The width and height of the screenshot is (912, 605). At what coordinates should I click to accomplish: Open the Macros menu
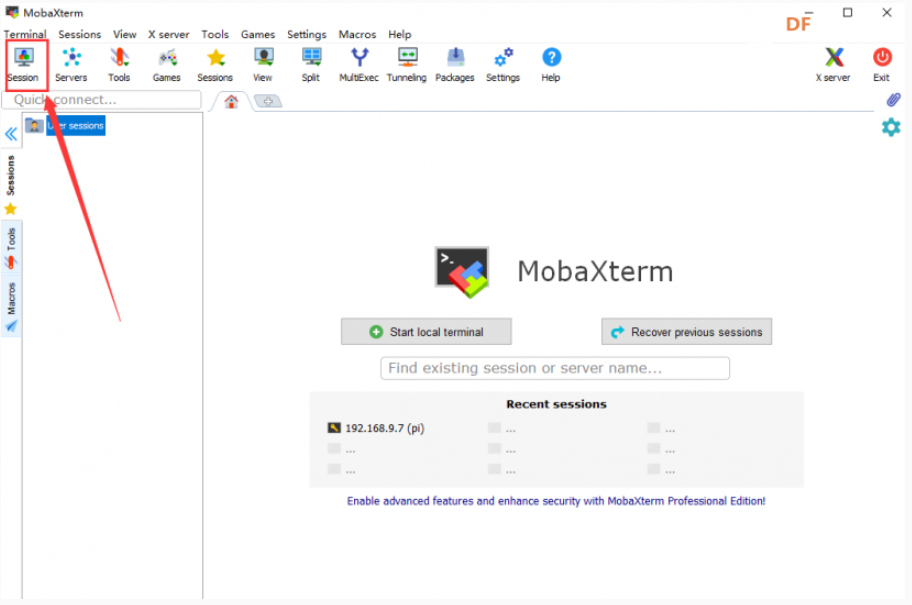(357, 34)
